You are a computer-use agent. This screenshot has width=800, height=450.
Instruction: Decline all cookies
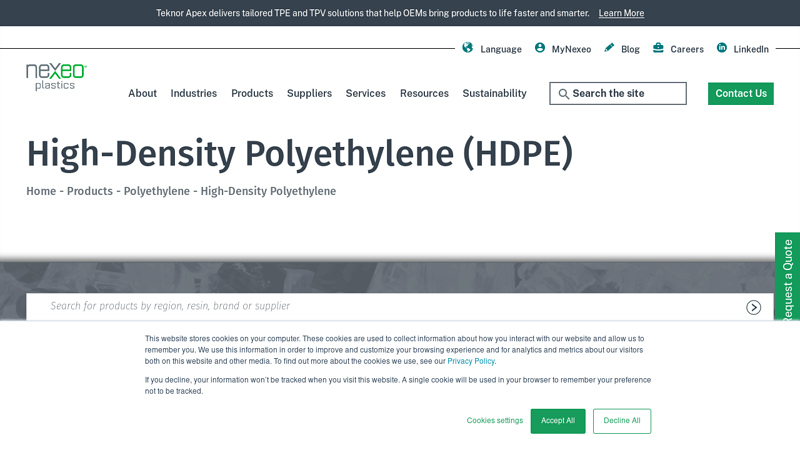click(621, 421)
